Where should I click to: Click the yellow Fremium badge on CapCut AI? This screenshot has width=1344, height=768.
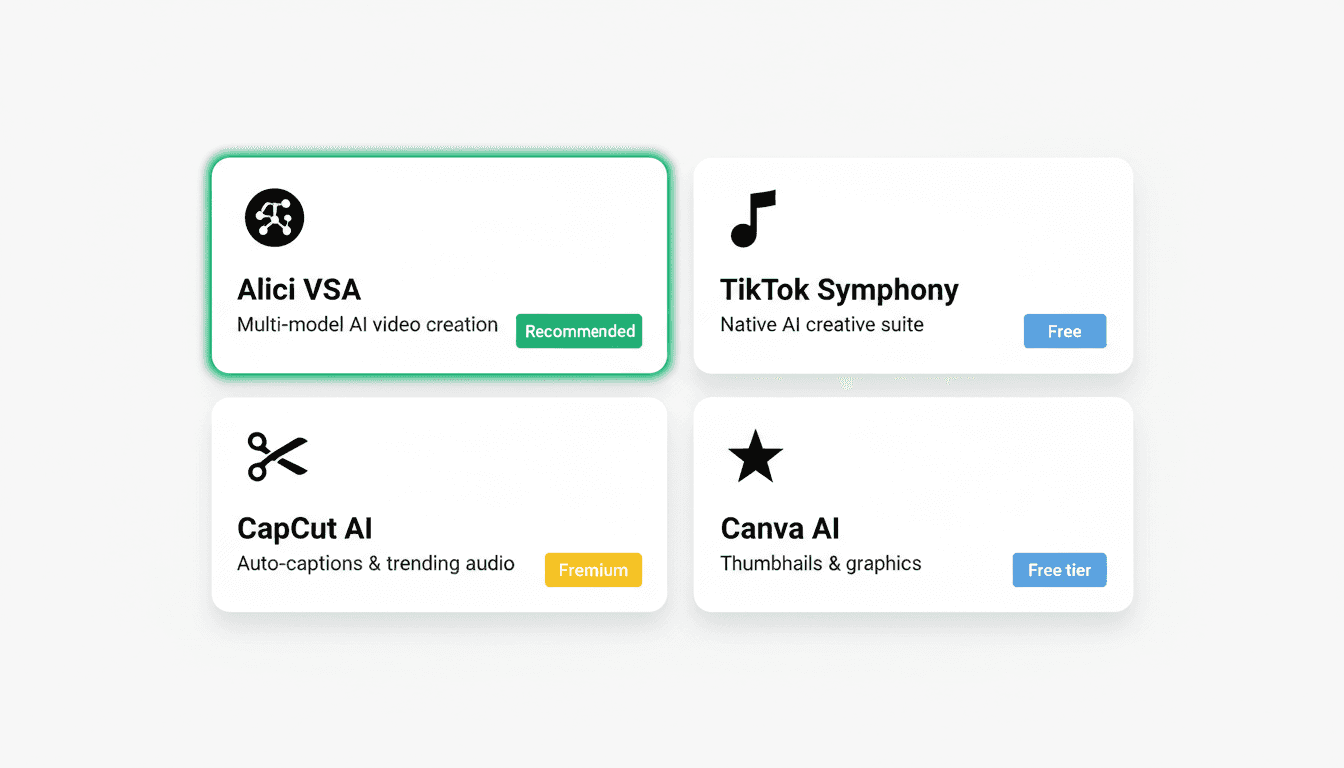click(x=593, y=569)
